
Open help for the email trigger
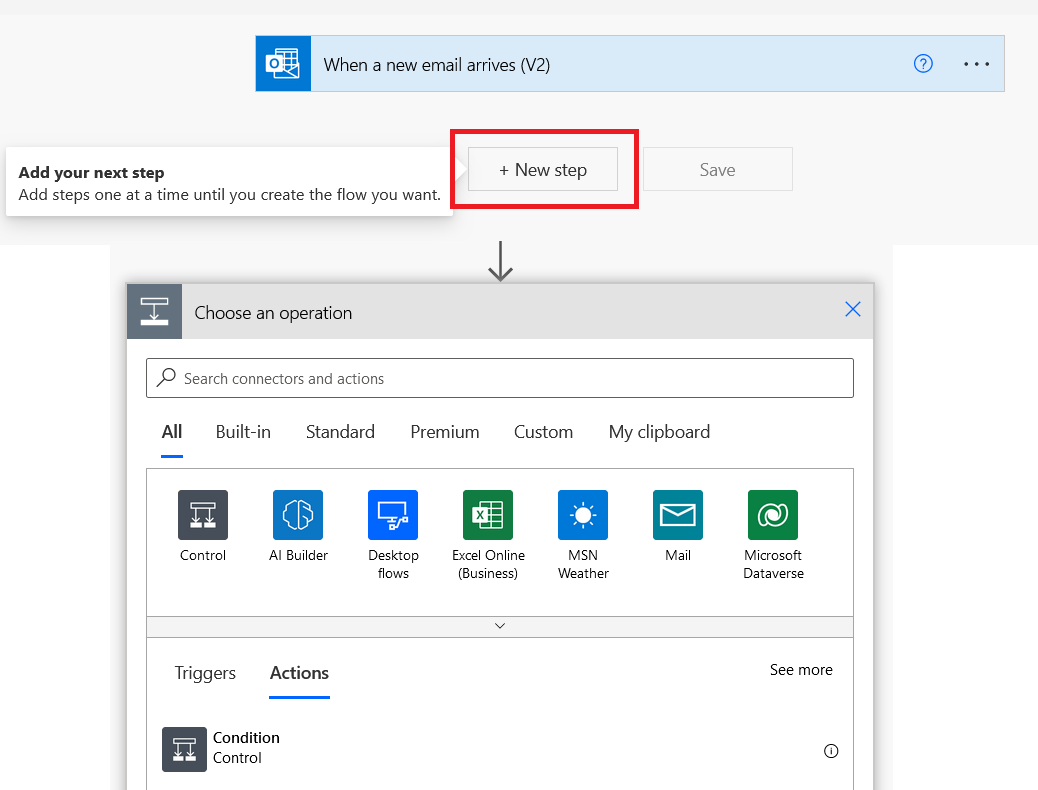point(923,64)
